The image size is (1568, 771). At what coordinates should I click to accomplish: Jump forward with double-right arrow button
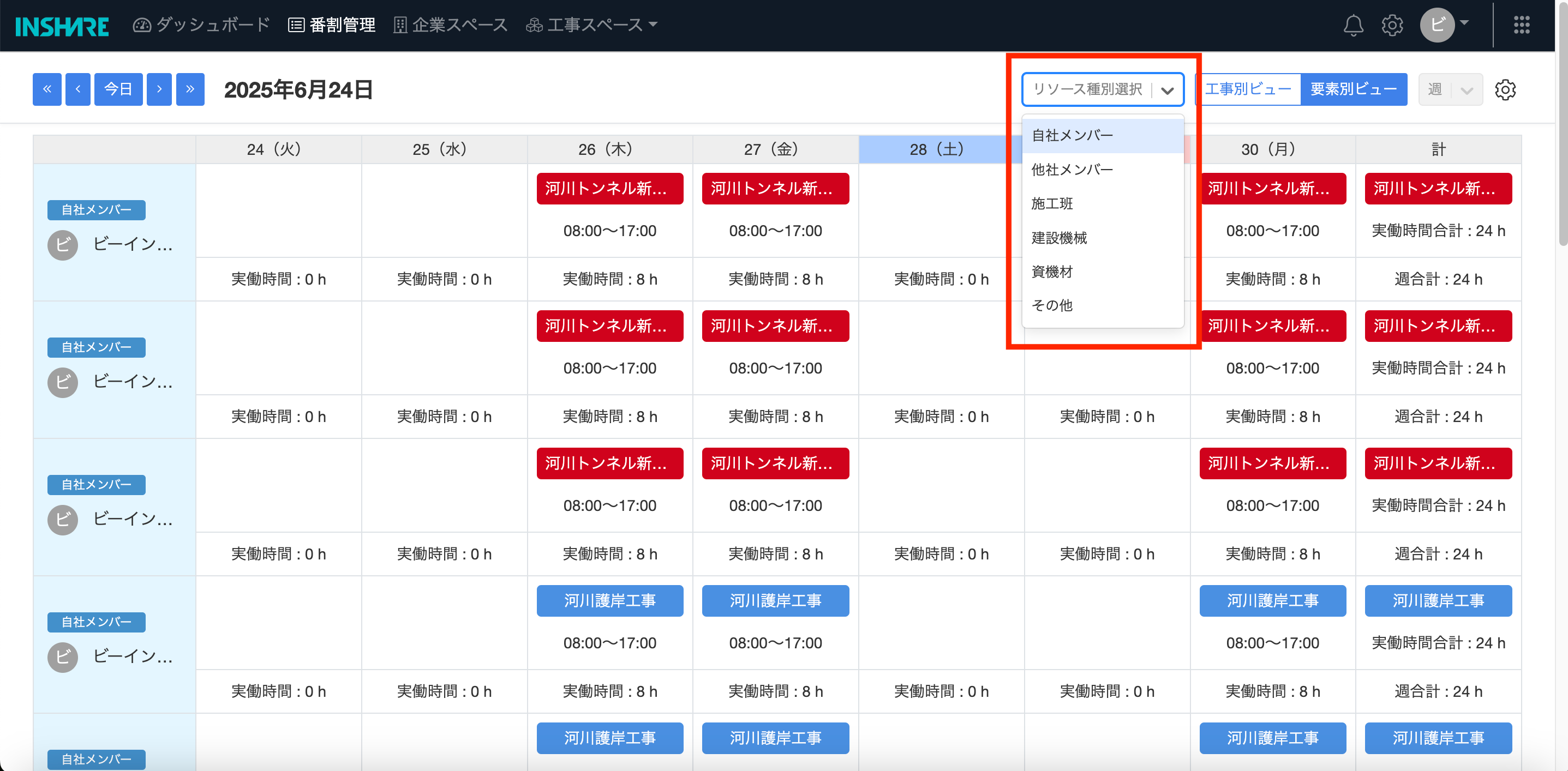pos(190,89)
